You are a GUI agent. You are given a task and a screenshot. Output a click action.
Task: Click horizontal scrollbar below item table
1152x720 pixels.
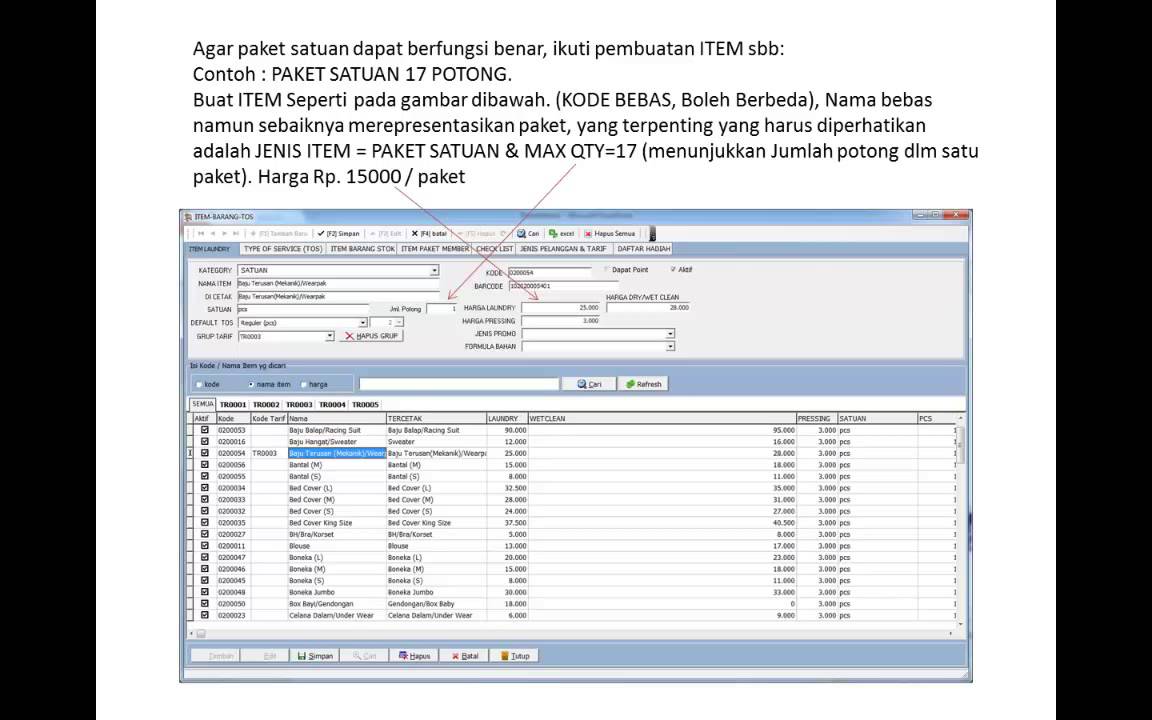573,633
